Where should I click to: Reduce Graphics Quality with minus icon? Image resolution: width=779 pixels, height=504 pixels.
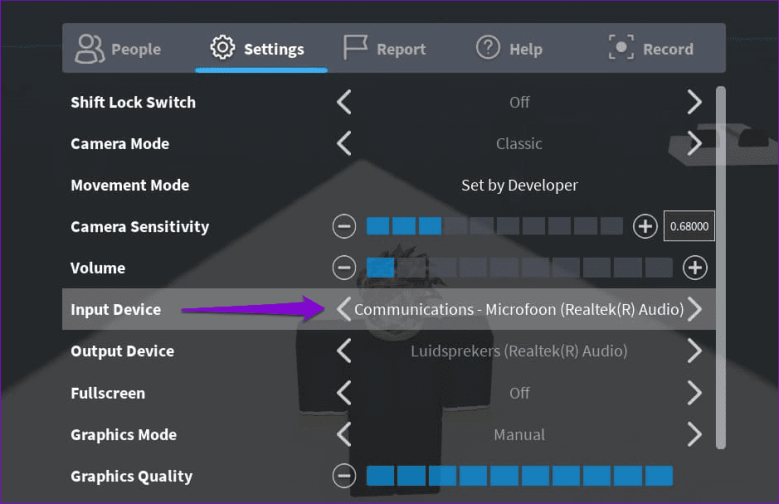click(344, 476)
